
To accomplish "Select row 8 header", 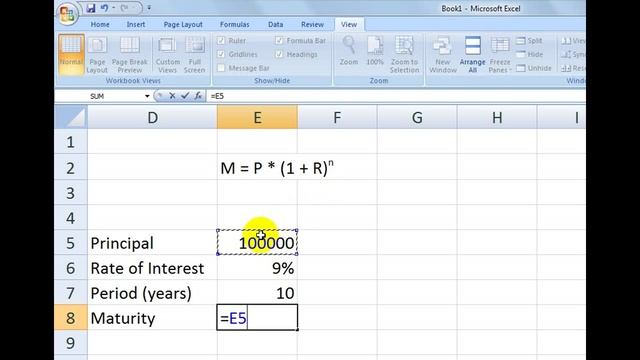I will pos(71,318).
